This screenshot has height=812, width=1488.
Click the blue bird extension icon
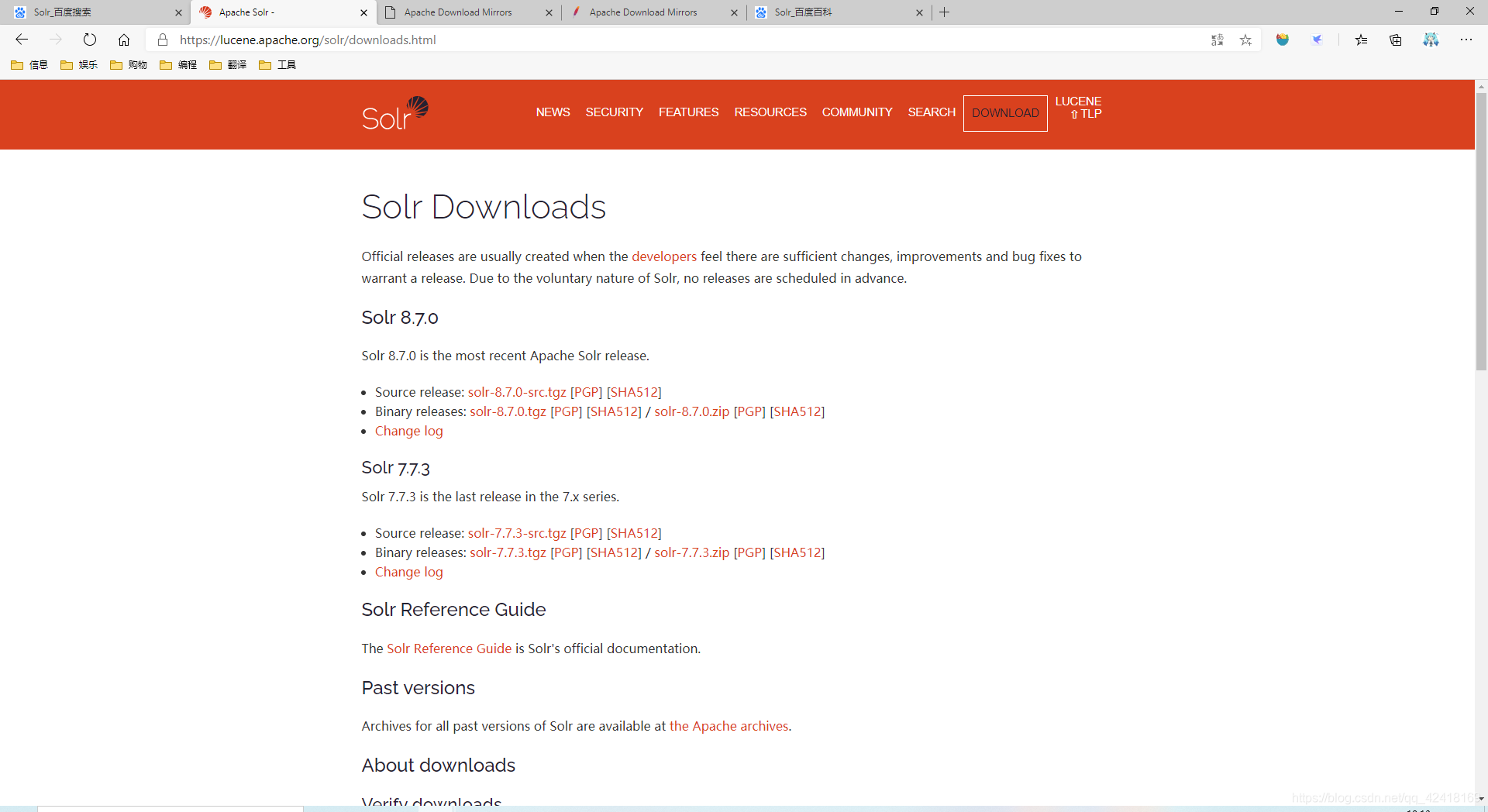coord(1317,40)
